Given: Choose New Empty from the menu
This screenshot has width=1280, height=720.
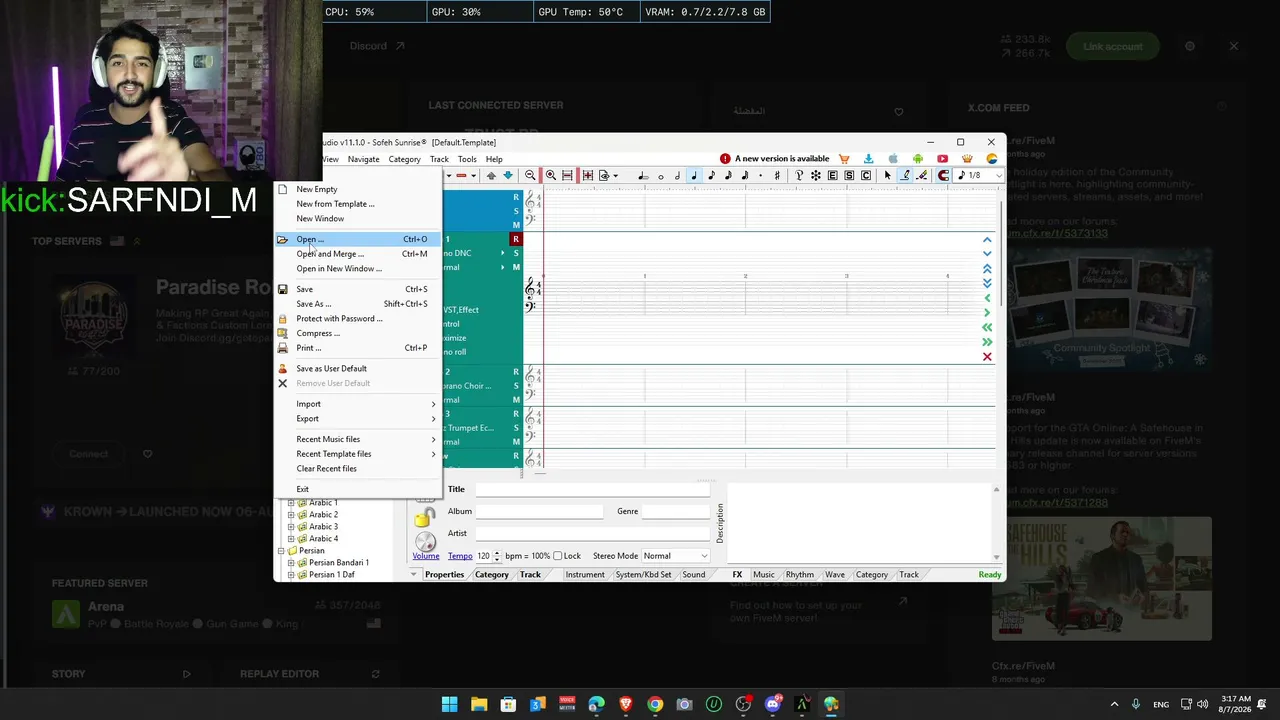Looking at the screenshot, I should (357, 189).
